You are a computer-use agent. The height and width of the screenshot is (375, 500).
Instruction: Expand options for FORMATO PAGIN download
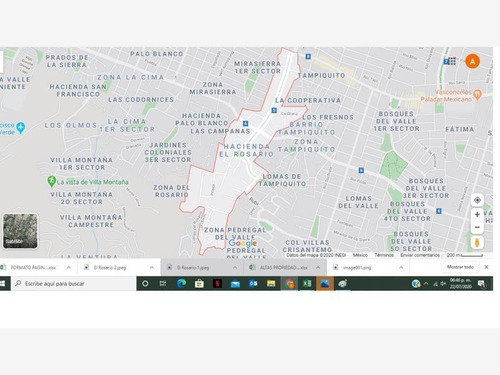point(69,267)
